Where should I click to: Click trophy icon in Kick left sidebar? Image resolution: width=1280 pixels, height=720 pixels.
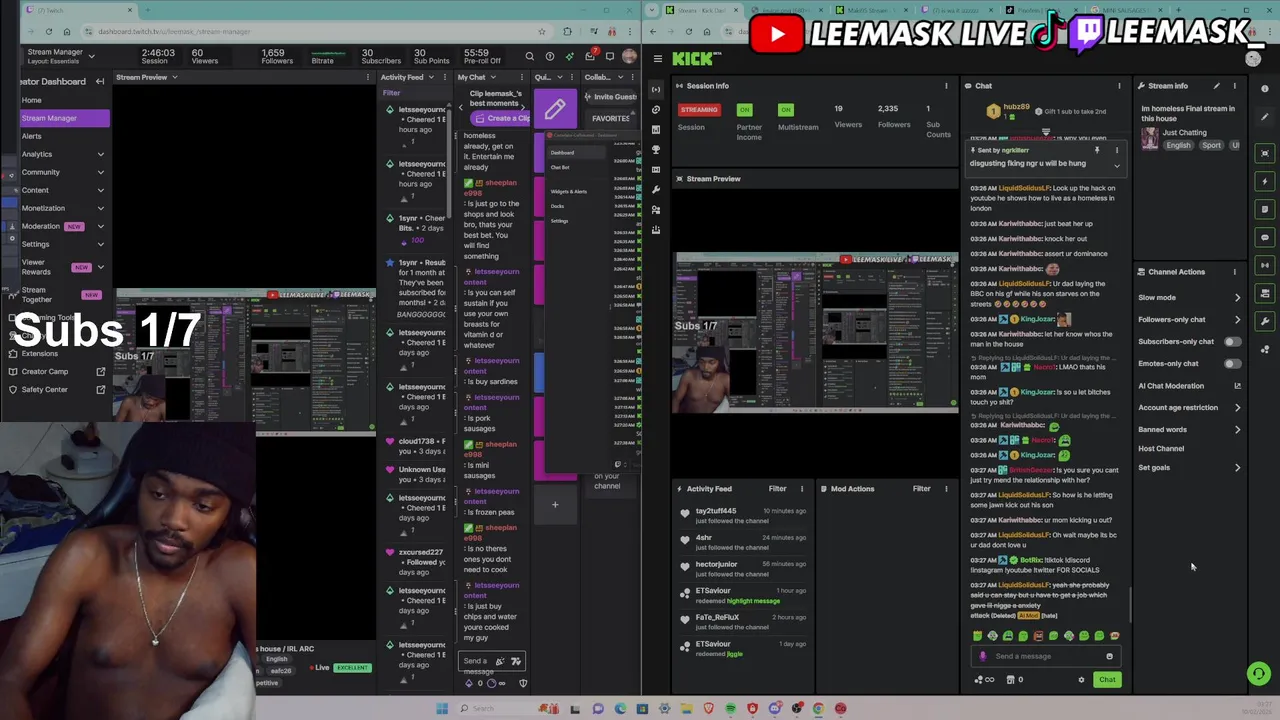656,149
